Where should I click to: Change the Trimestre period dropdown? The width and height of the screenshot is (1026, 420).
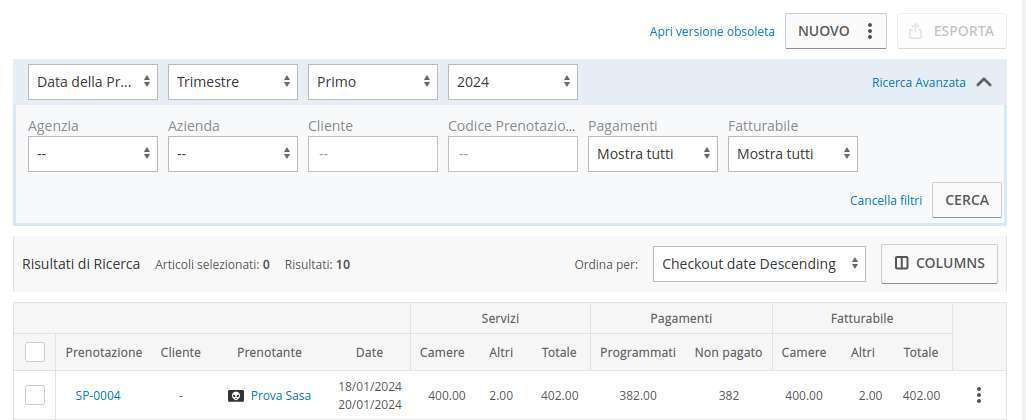coord(233,82)
